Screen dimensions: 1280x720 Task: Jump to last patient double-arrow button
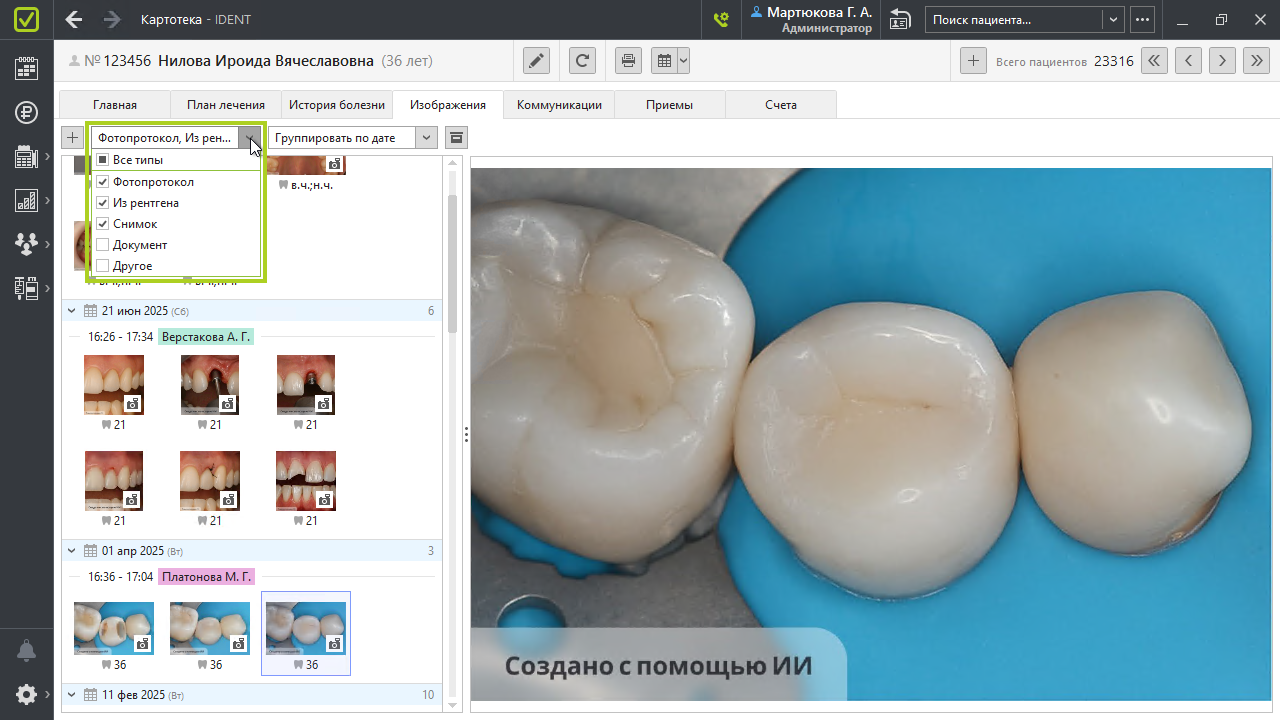click(x=1256, y=61)
